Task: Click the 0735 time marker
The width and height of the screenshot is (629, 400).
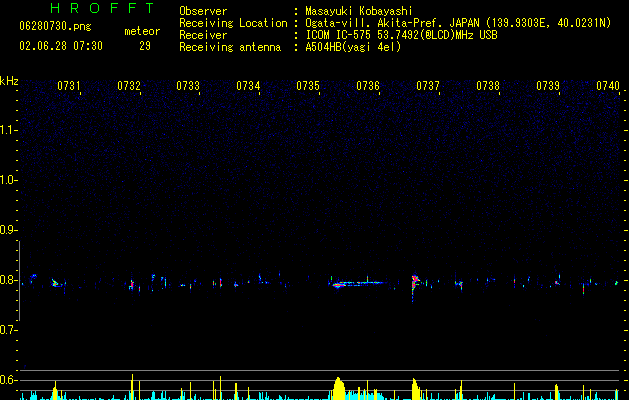Action: click(308, 86)
